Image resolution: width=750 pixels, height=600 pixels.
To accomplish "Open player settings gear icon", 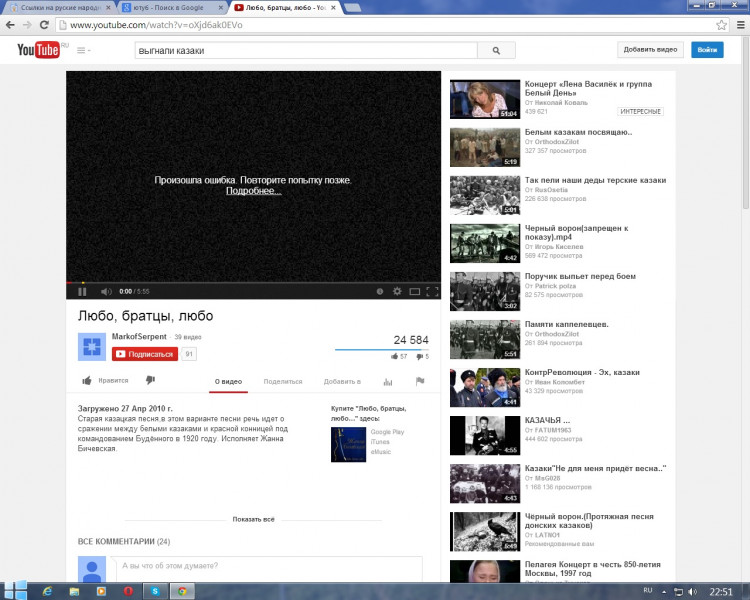I will 397,292.
